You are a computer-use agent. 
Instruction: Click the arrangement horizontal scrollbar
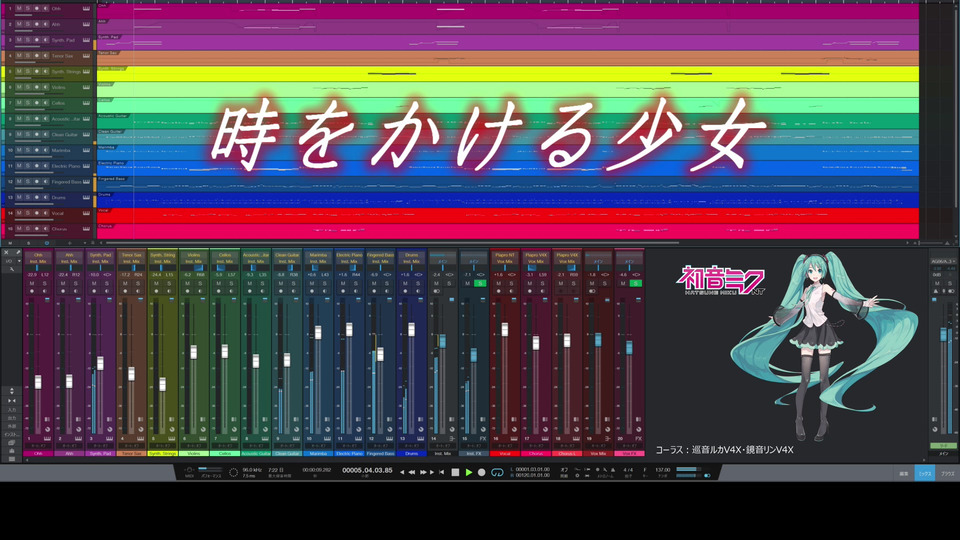[392, 242]
